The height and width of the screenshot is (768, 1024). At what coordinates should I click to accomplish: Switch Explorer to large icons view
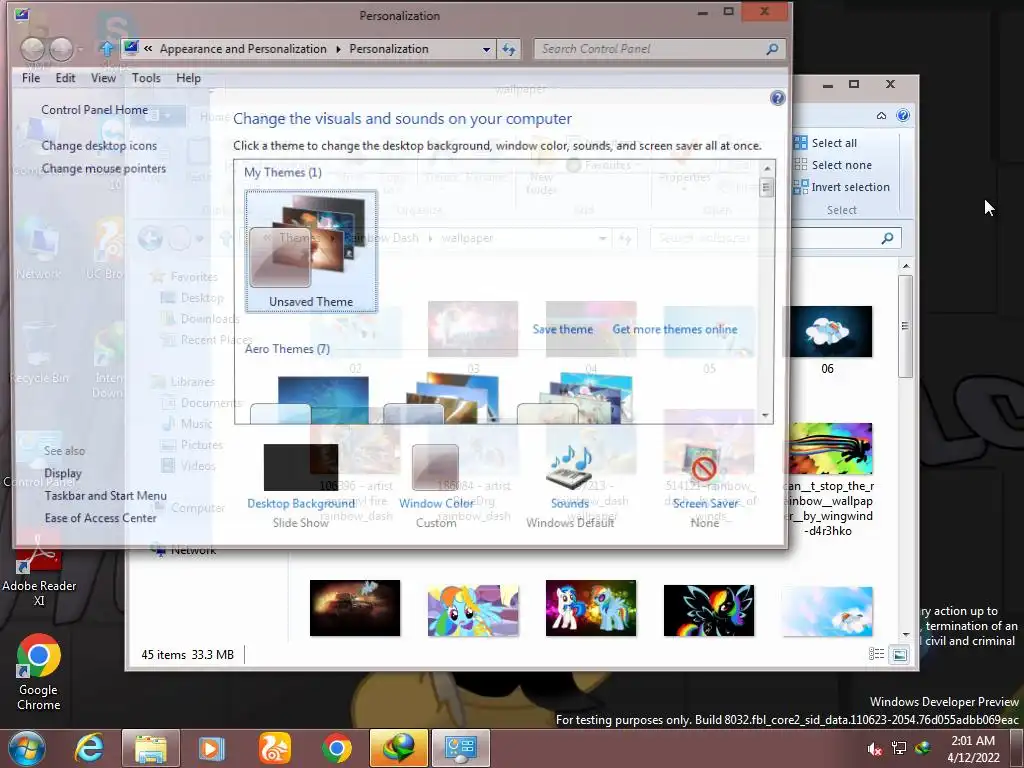pos(900,654)
